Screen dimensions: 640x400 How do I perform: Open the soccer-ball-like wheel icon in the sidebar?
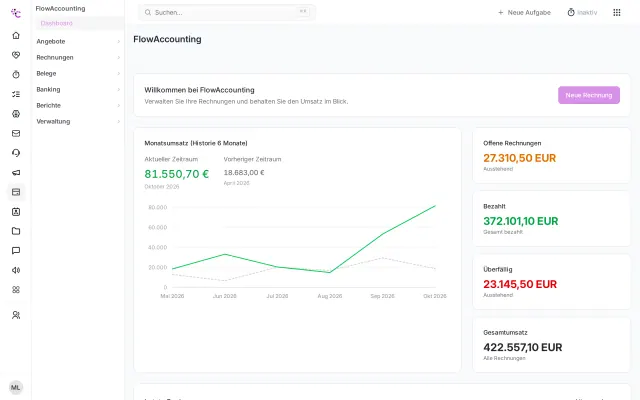(x=16, y=114)
